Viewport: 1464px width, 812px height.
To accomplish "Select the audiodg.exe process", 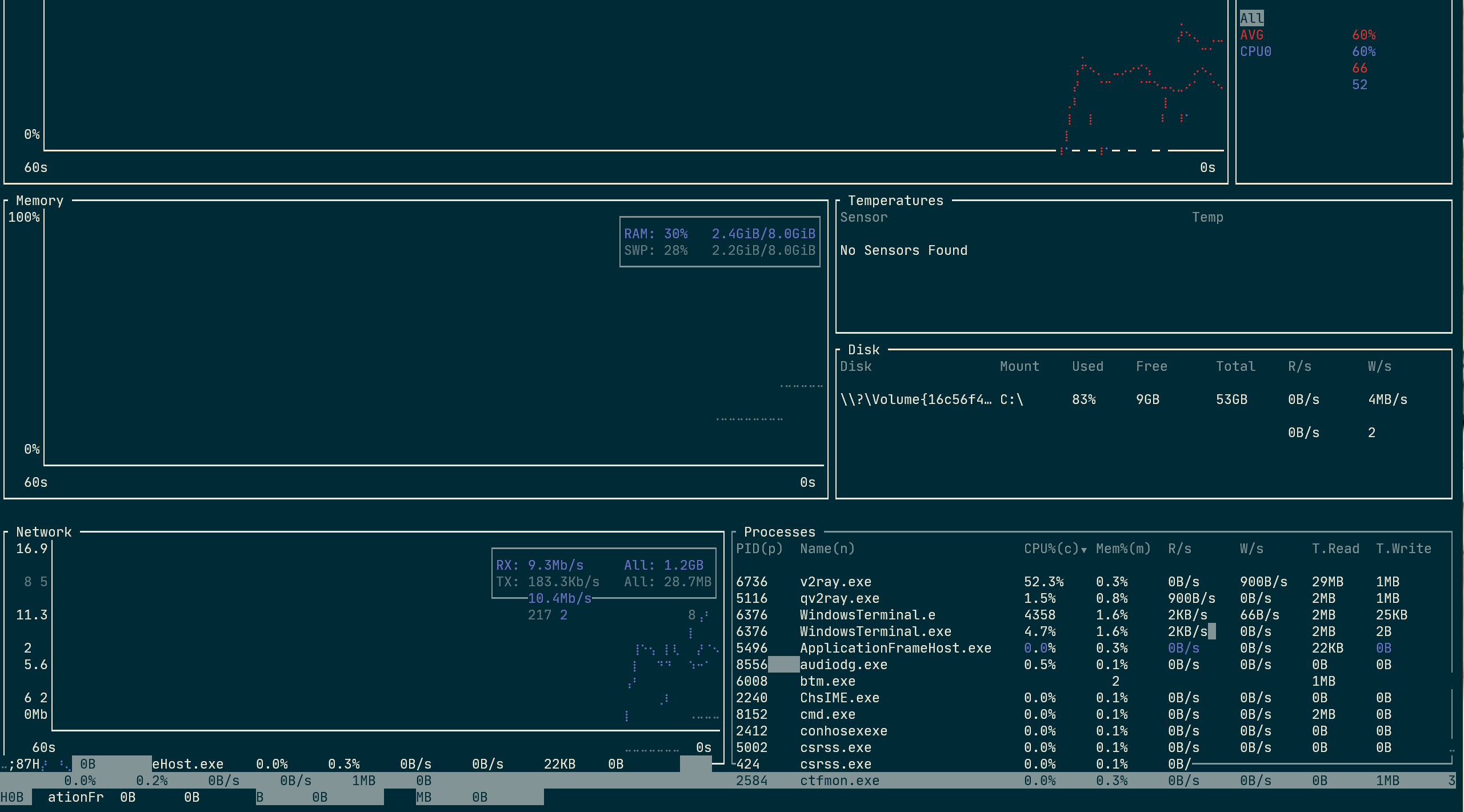I will 843,665.
